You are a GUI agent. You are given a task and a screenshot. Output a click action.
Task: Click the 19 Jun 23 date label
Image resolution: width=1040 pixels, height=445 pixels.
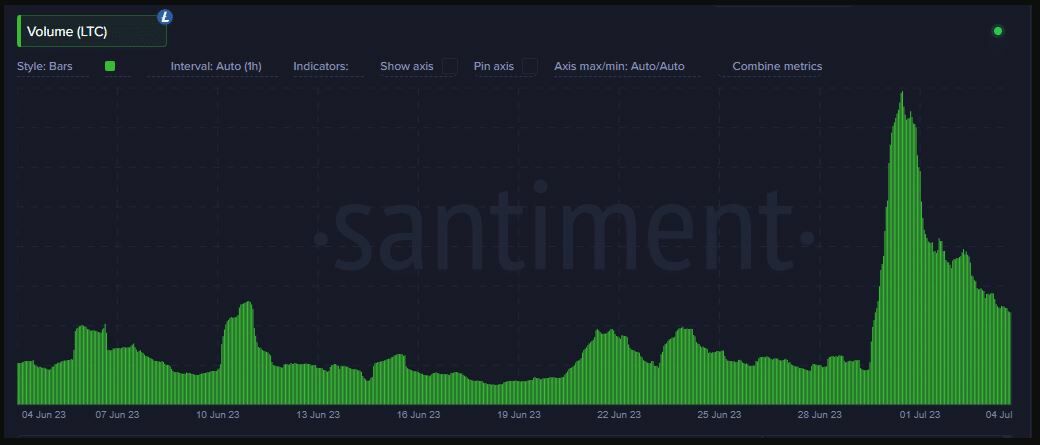coord(519,415)
